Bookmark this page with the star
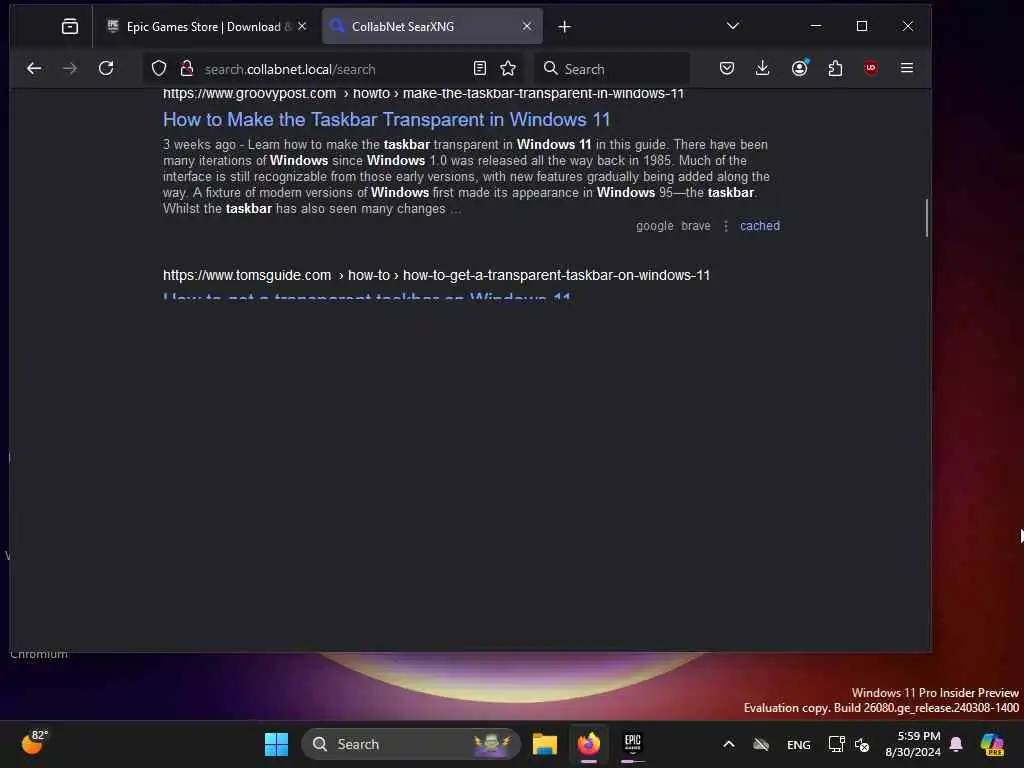1024x768 pixels. pos(508,69)
